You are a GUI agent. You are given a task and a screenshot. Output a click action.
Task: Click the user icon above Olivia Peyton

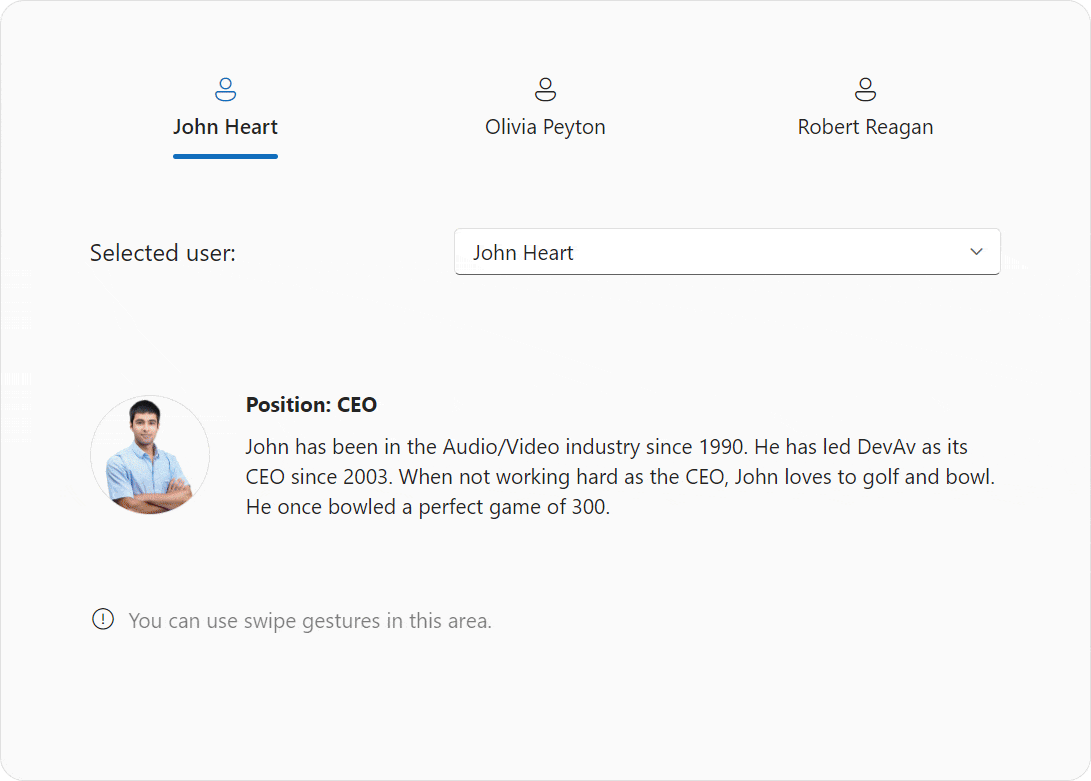545,90
